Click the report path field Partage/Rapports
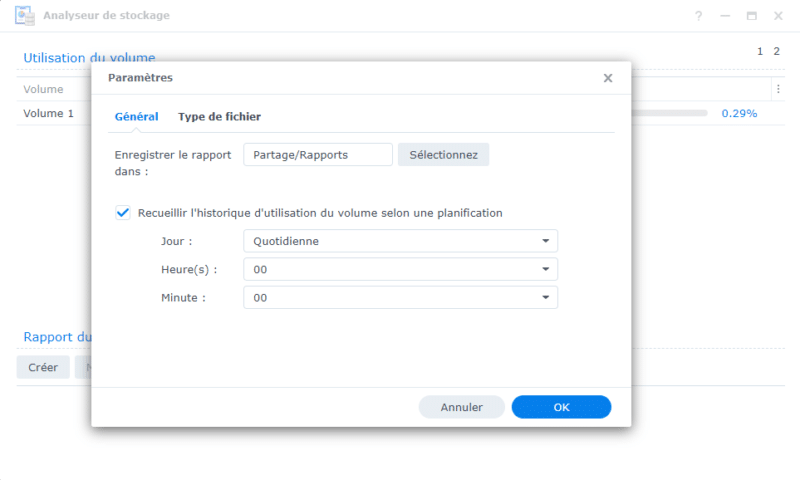The width and height of the screenshot is (800, 480). click(318, 155)
